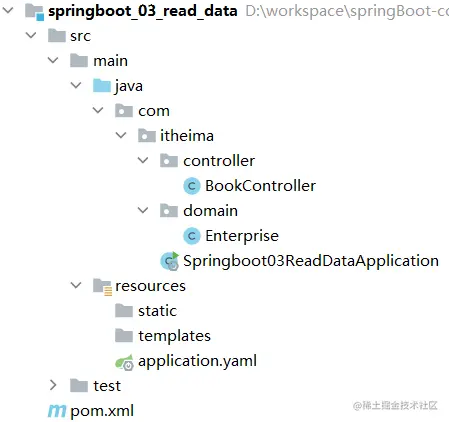
Task: Click the com package icon
Action: [x=124, y=111]
